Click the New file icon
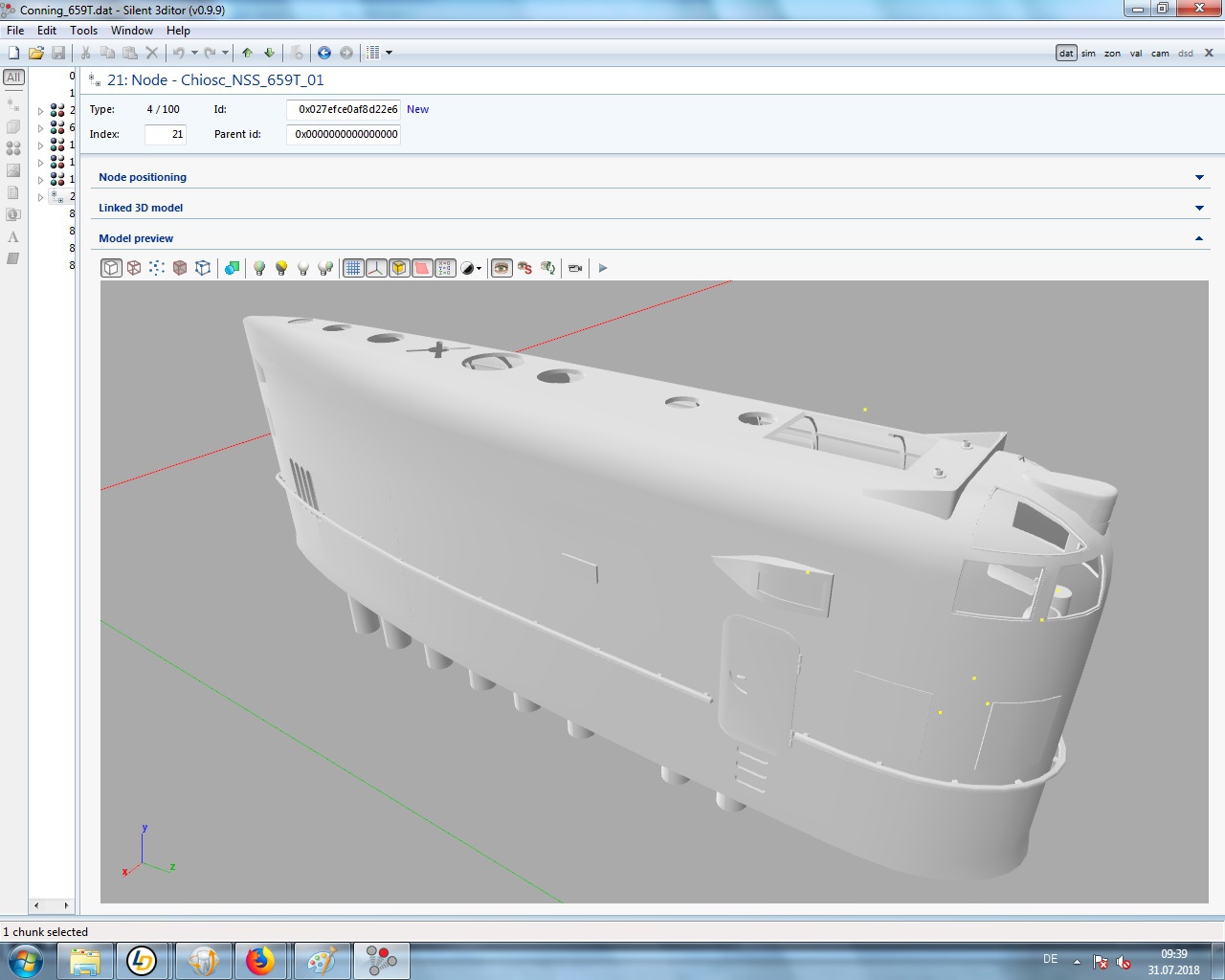The image size is (1225, 980). pyautogui.click(x=13, y=53)
